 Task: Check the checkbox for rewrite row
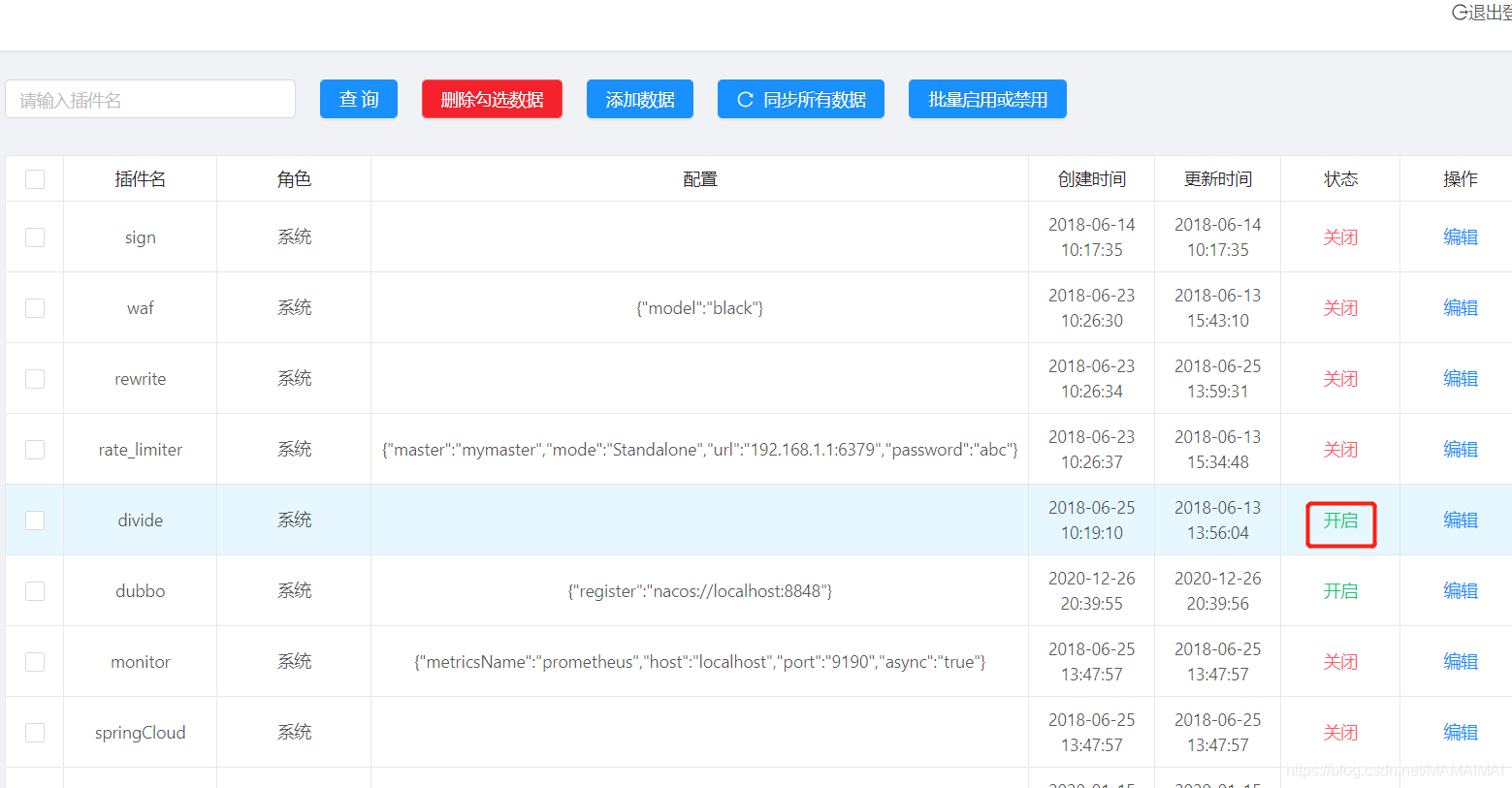(35, 379)
